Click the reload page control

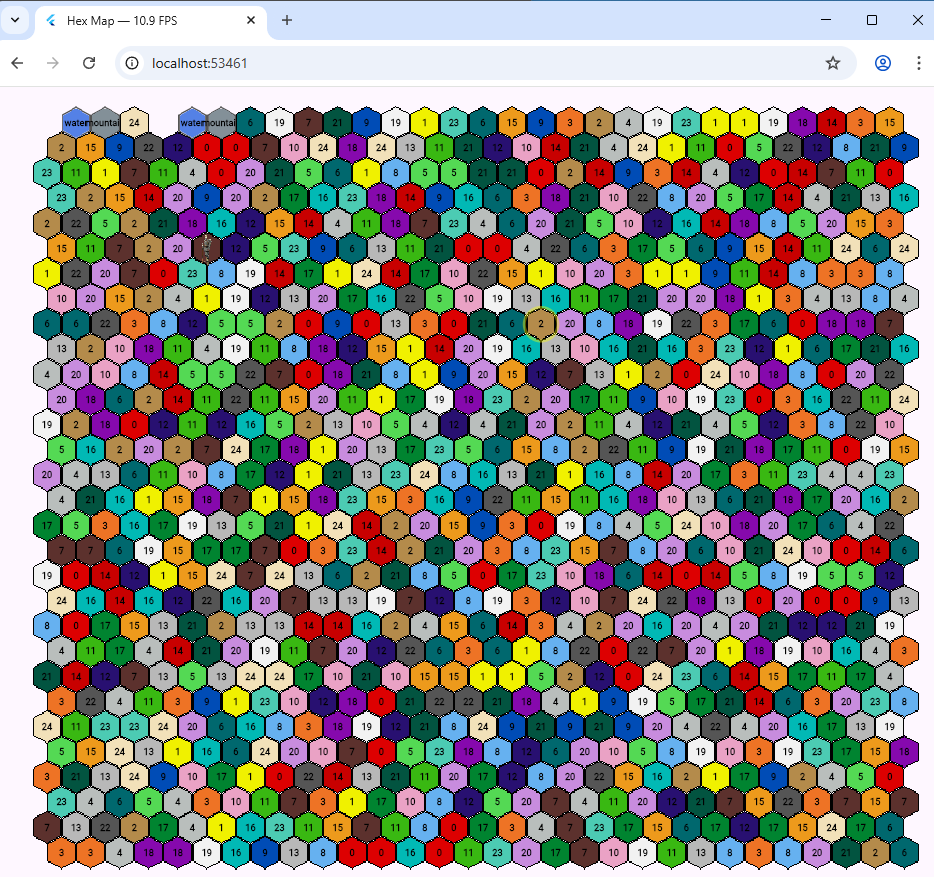[x=89, y=62]
